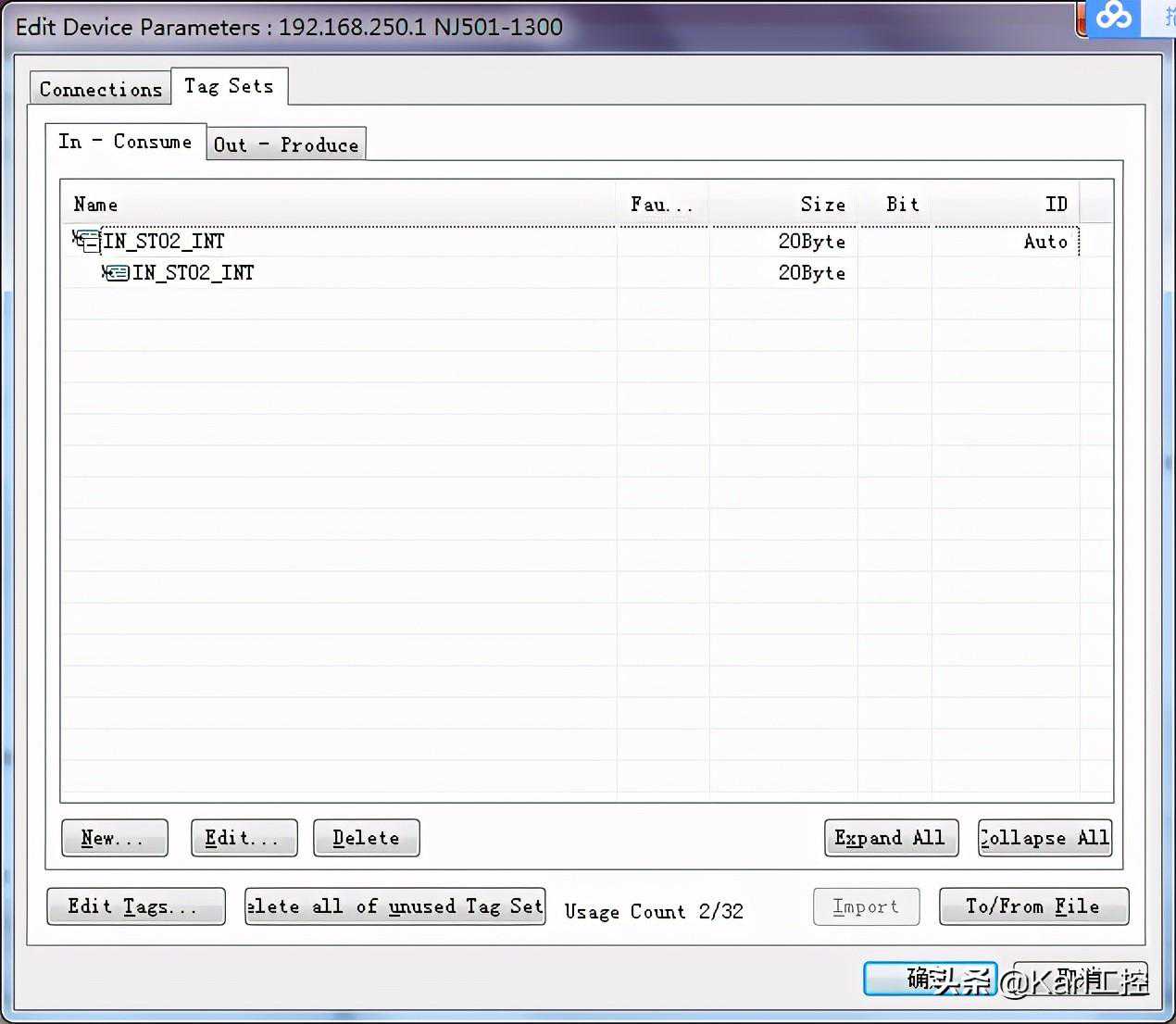Viewport: 1176px width, 1024px height.
Task: Click the Collapse All button
Action: [1045, 838]
